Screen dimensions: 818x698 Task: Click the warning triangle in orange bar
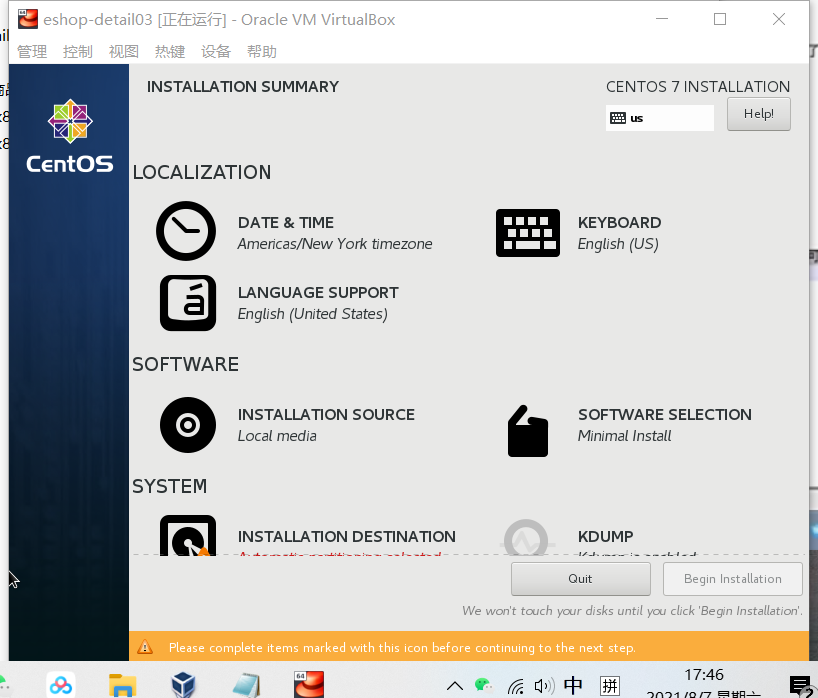click(x=145, y=647)
